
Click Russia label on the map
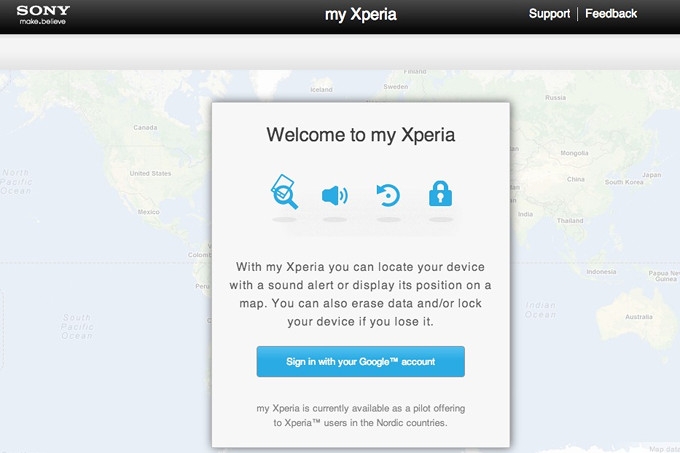556,98
